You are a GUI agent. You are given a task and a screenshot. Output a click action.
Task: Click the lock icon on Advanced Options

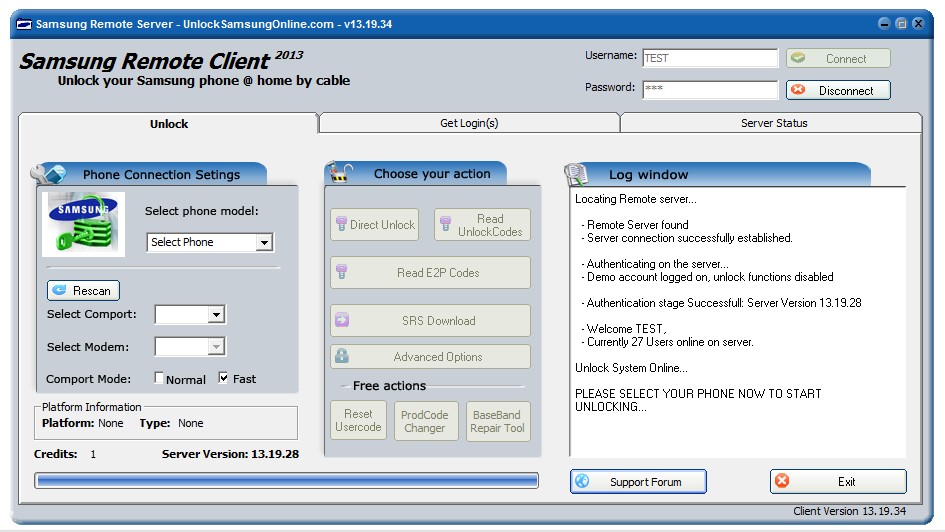click(x=342, y=356)
